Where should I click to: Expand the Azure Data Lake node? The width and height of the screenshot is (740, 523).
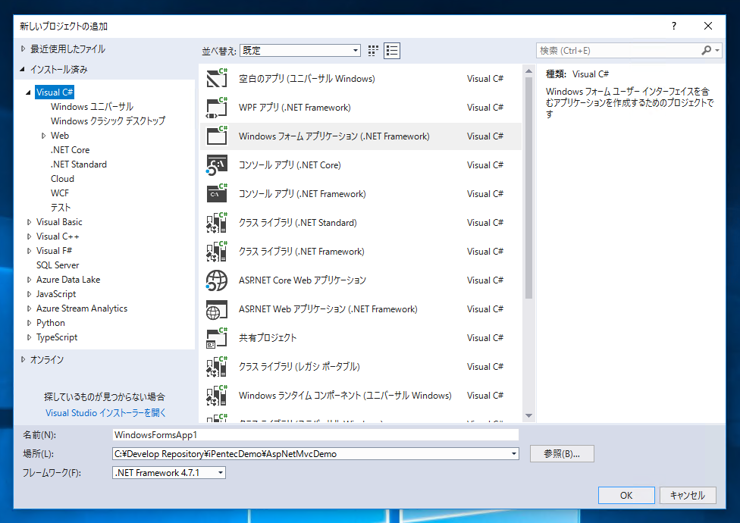(29, 279)
